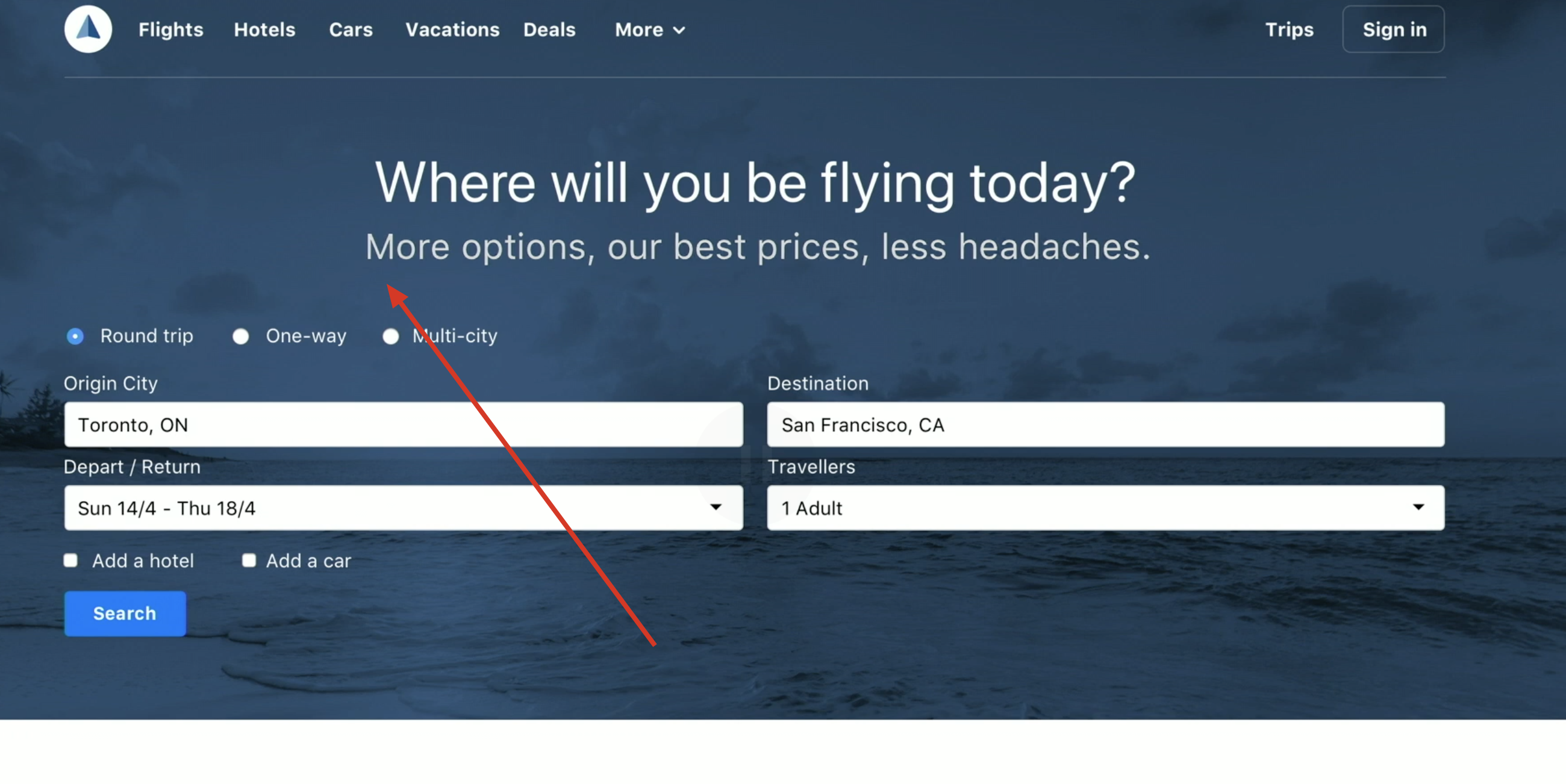Select the Round trip radio button
This screenshot has width=1566, height=784.
click(x=75, y=336)
